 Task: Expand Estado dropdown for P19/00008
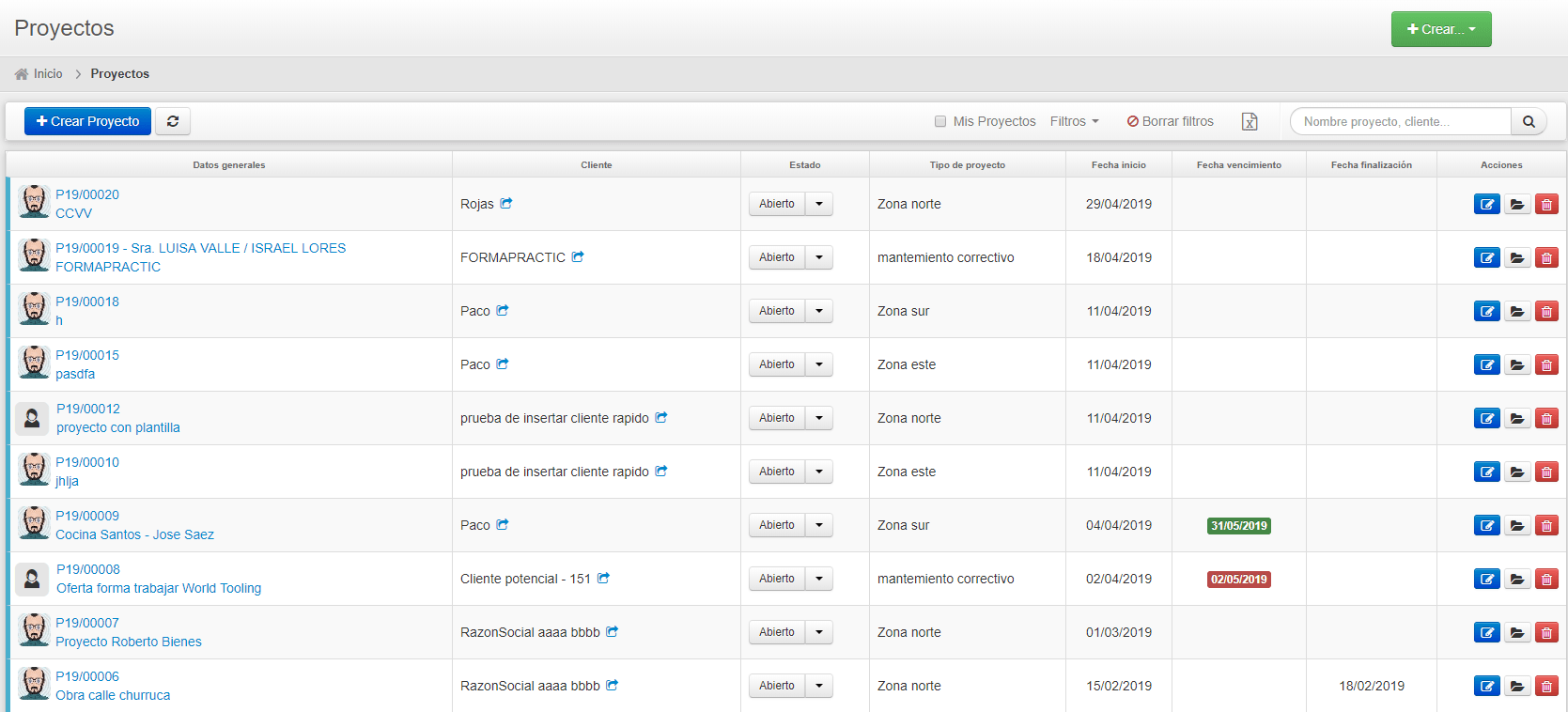(819, 579)
